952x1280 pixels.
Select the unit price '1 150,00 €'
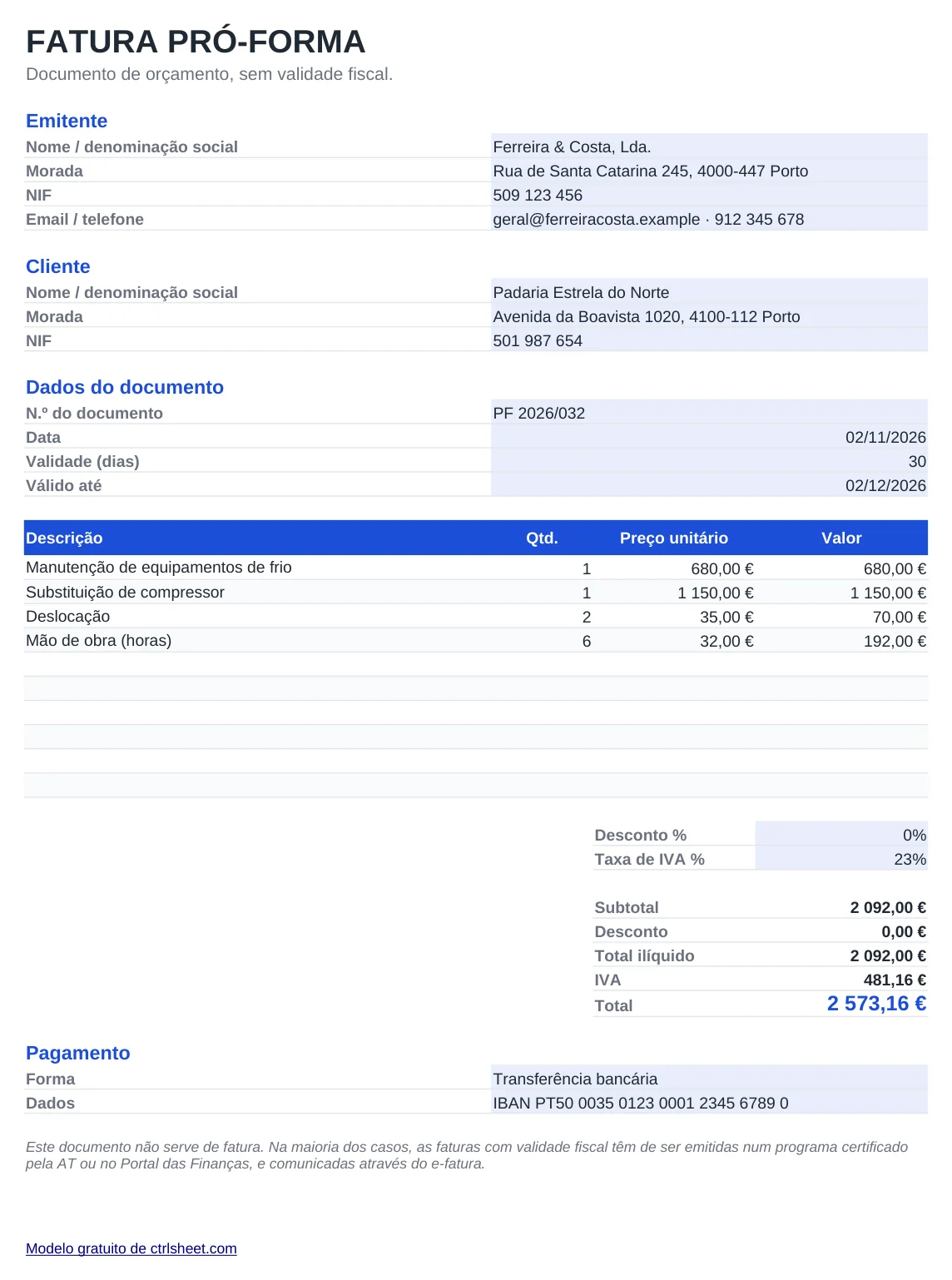pos(715,593)
